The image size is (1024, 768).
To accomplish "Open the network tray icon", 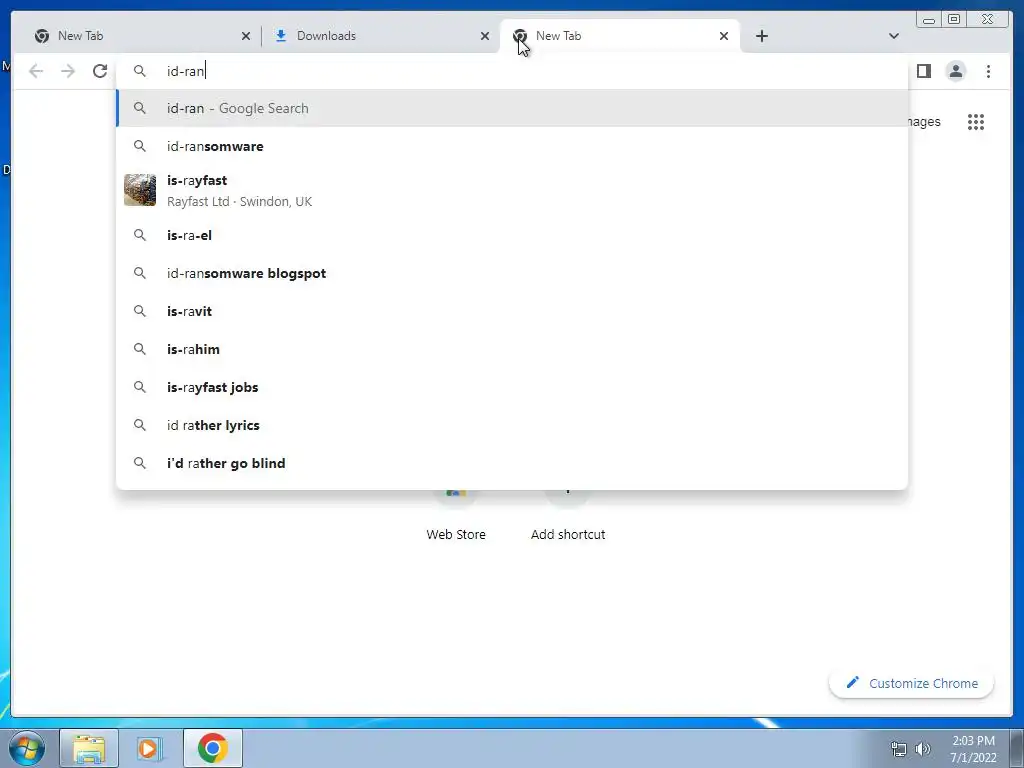I will [x=899, y=749].
